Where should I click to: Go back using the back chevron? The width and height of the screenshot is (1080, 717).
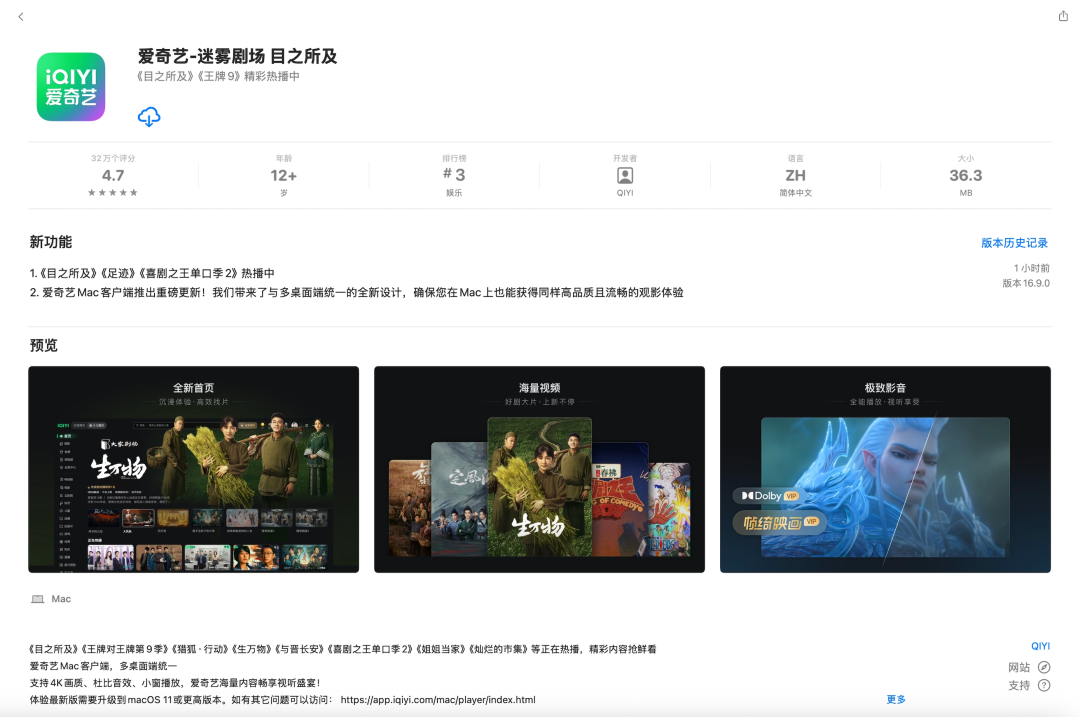pyautogui.click(x=21, y=17)
